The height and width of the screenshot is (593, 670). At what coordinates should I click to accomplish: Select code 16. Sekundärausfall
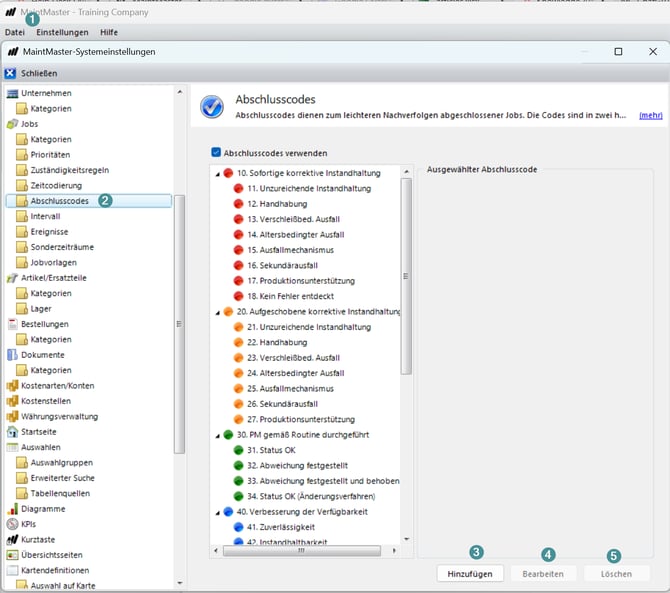(282, 265)
